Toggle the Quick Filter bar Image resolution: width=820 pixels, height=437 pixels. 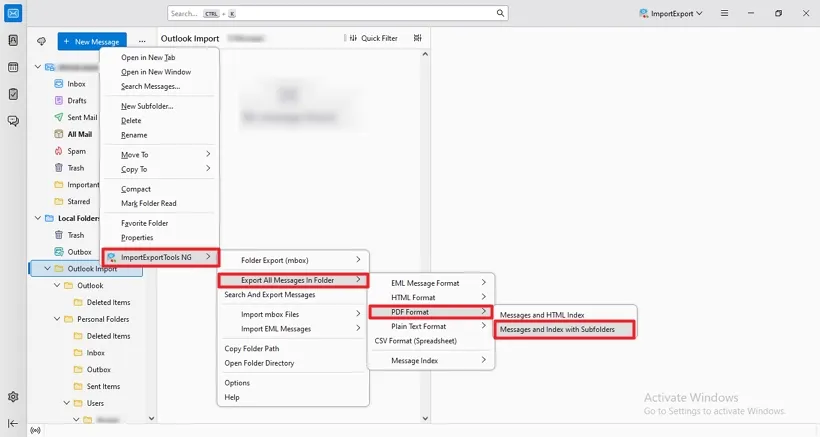pos(373,38)
